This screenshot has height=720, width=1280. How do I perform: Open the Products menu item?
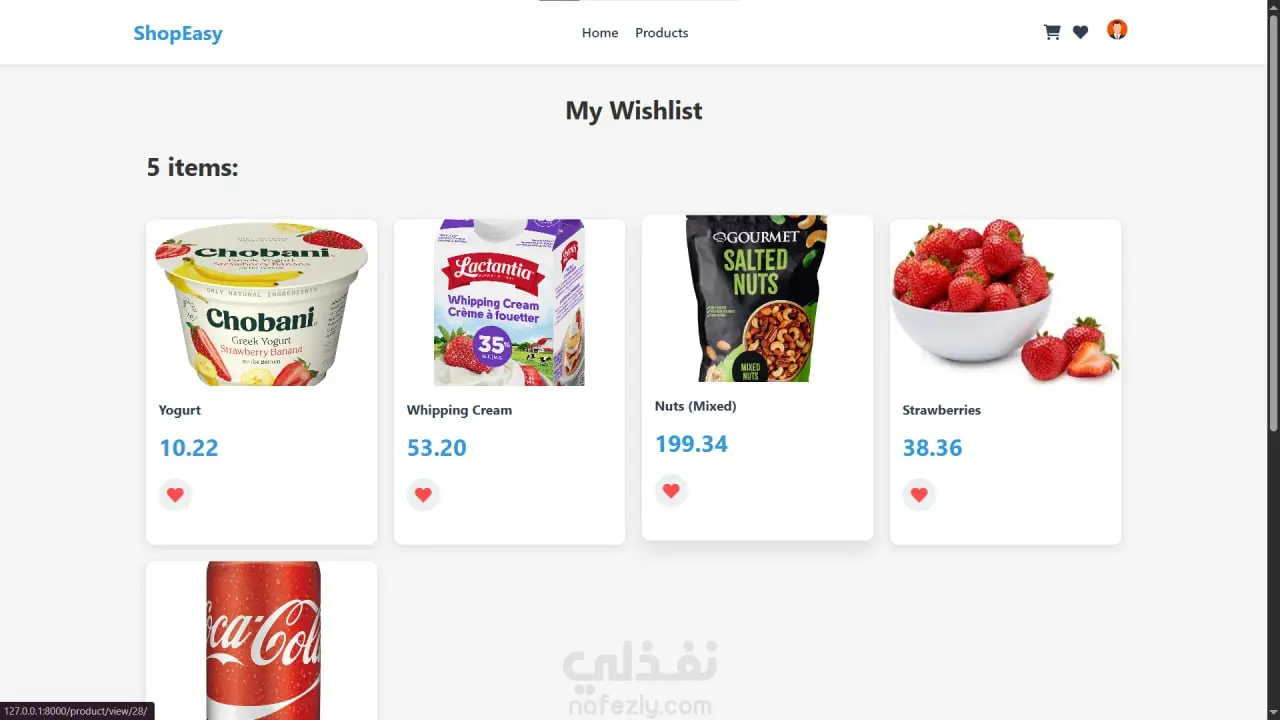point(662,33)
